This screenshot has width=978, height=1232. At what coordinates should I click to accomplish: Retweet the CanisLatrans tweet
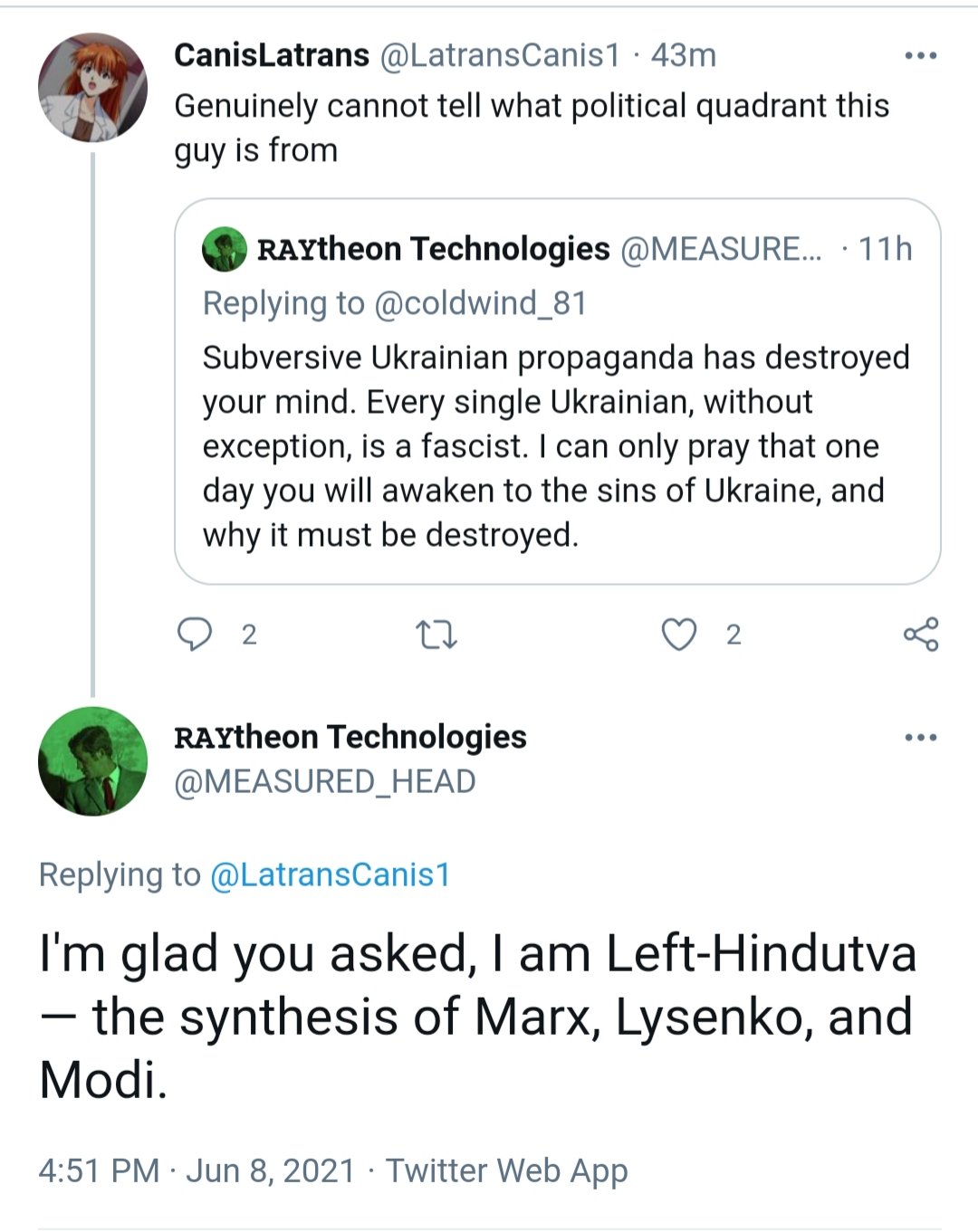[x=436, y=635]
